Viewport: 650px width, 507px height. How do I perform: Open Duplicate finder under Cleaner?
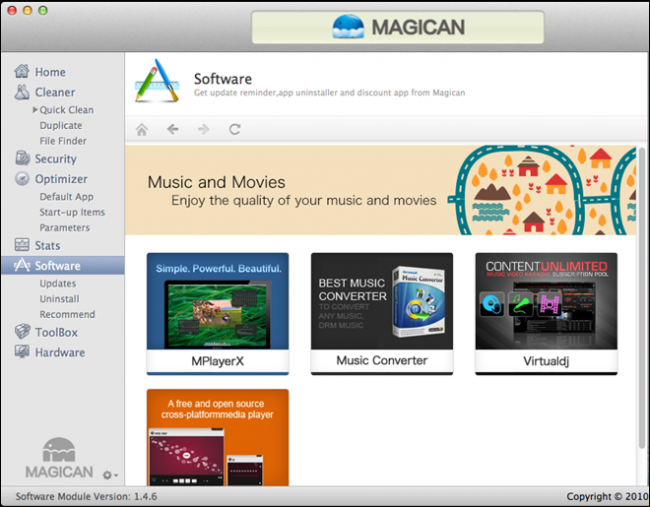(61, 125)
